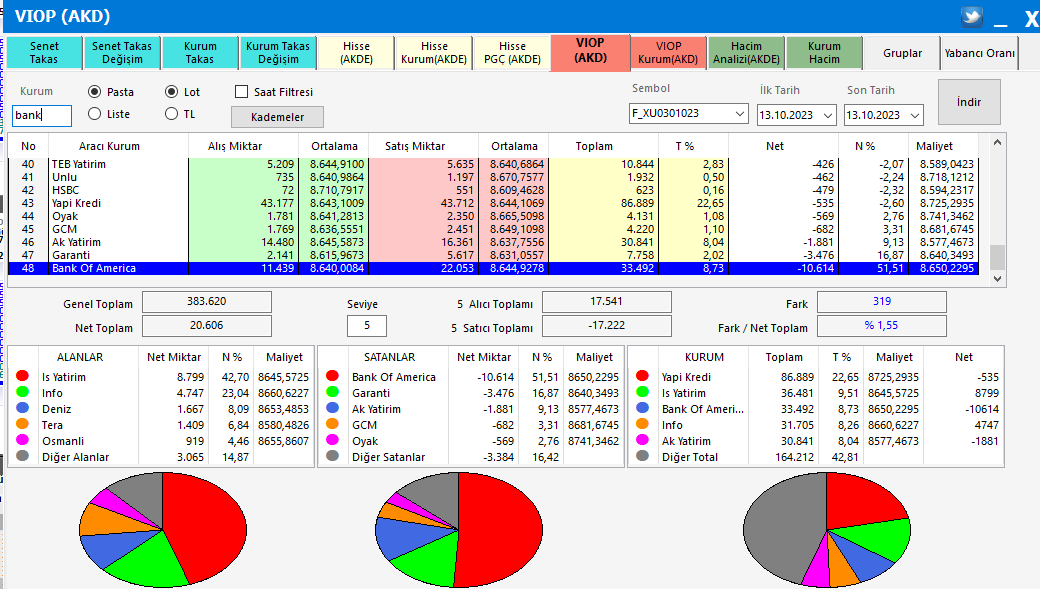Viewport: 1040px width, 589px height.
Task: Click the Fark / Net Toplam value % 1,55
Action: tap(881, 326)
